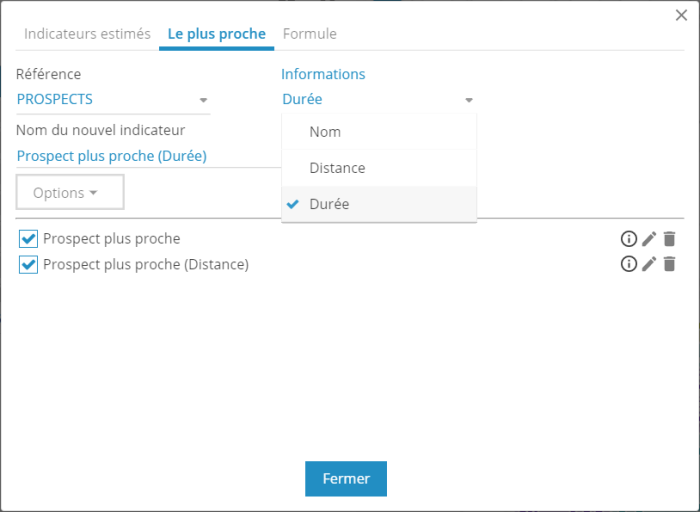
Task: Click info icon for Prospect plus proche
Action: [629, 239]
